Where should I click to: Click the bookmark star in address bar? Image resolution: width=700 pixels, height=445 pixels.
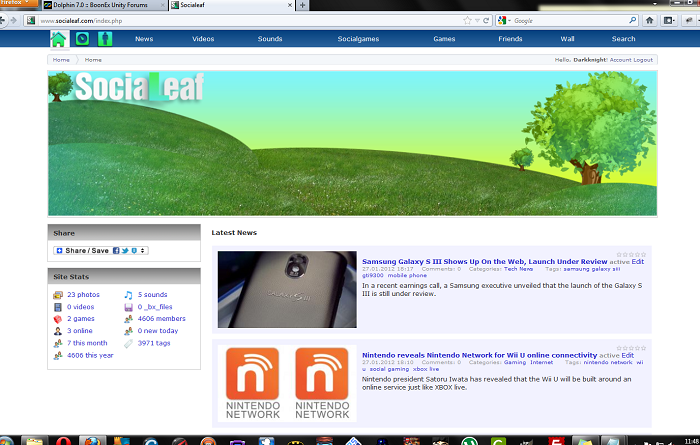(466, 20)
